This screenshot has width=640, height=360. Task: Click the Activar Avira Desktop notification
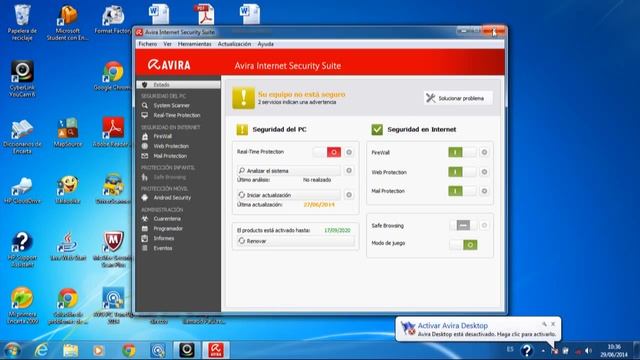[478, 329]
